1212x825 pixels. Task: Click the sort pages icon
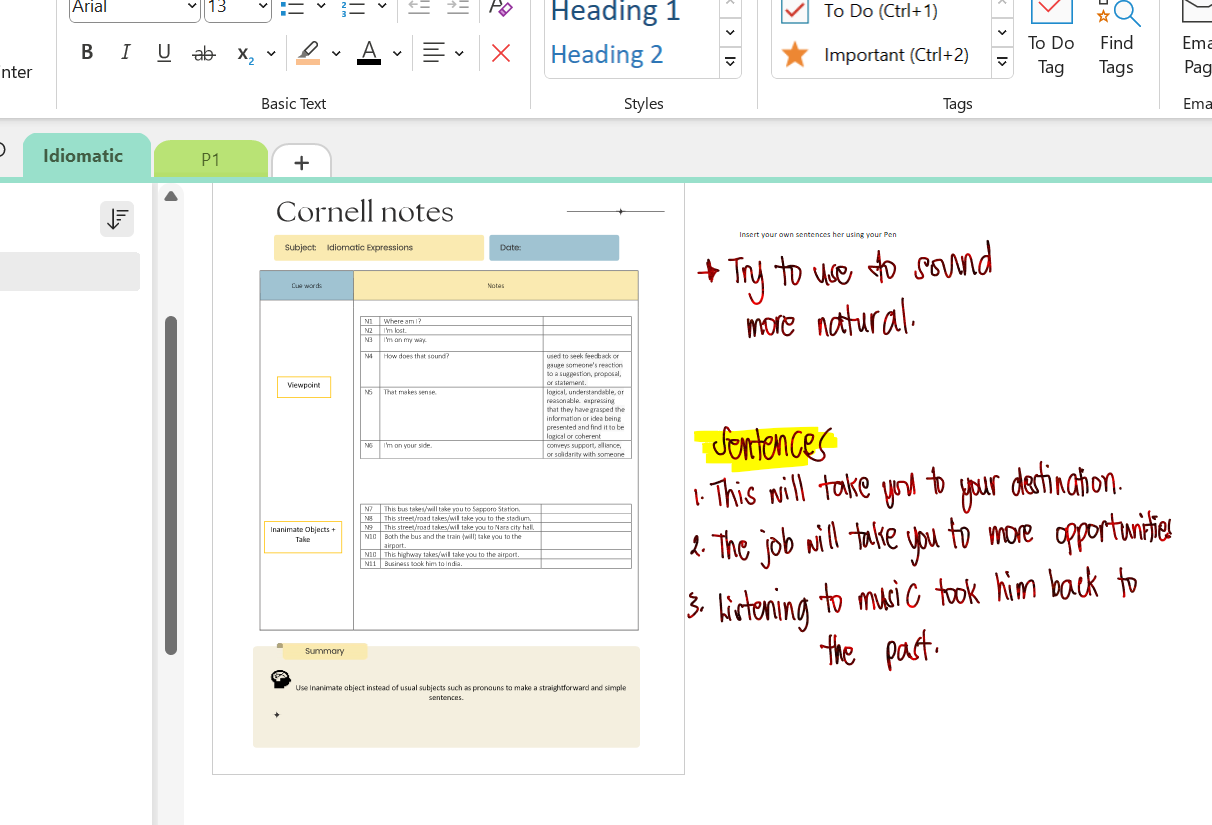117,219
